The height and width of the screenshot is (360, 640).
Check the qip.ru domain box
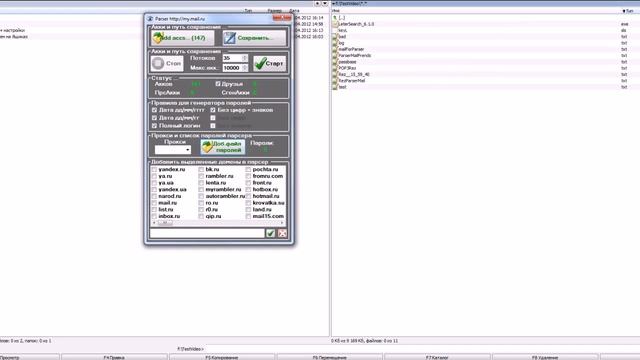(x=201, y=216)
